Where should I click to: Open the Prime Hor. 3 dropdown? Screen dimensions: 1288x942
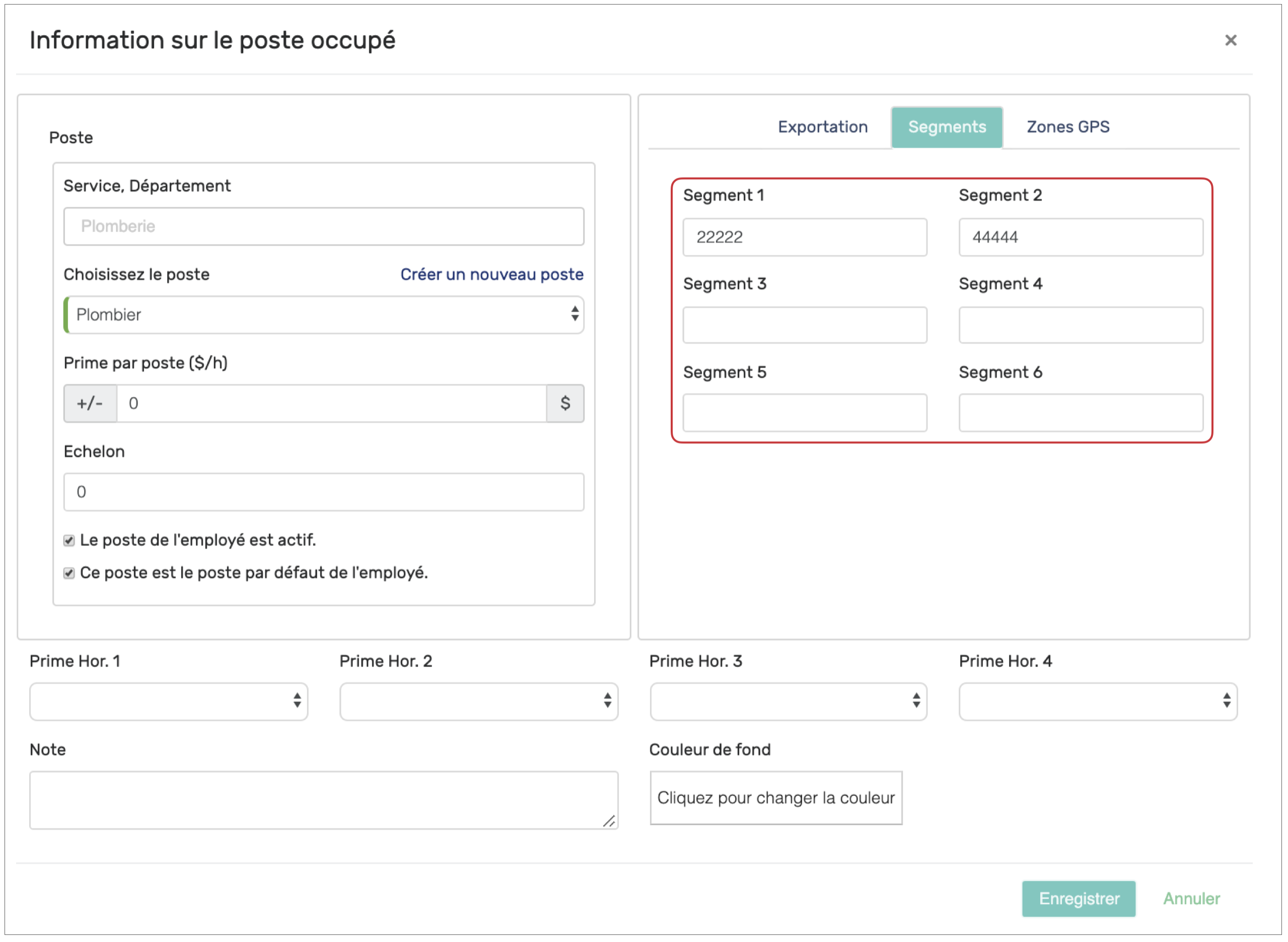pyautogui.click(x=788, y=701)
